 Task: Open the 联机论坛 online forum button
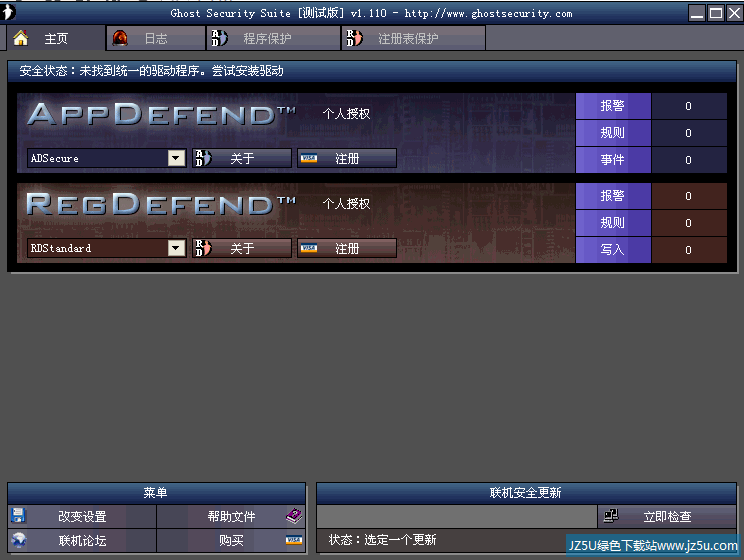pos(82,540)
